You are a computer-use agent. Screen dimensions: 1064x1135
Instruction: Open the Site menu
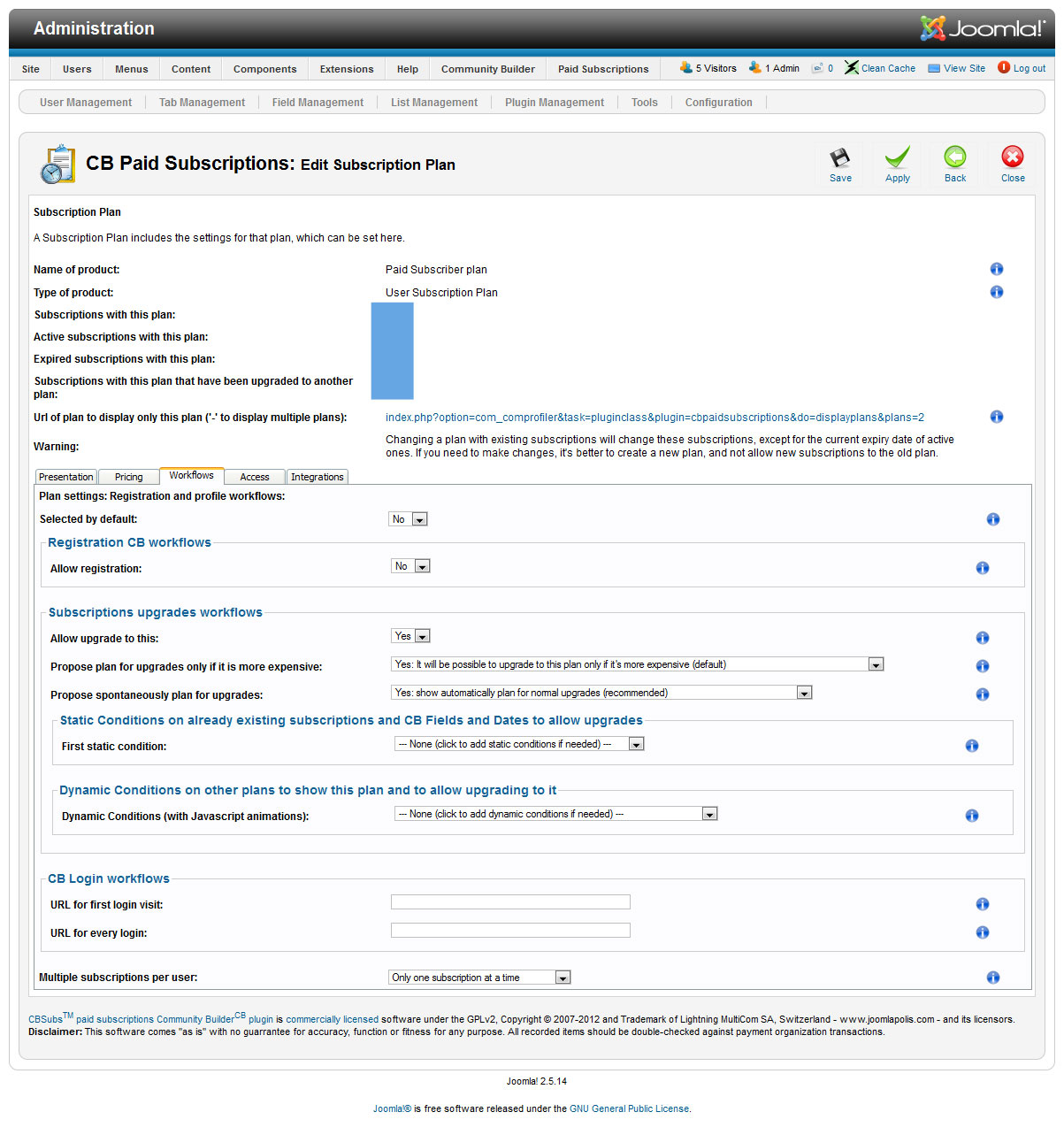click(x=31, y=69)
